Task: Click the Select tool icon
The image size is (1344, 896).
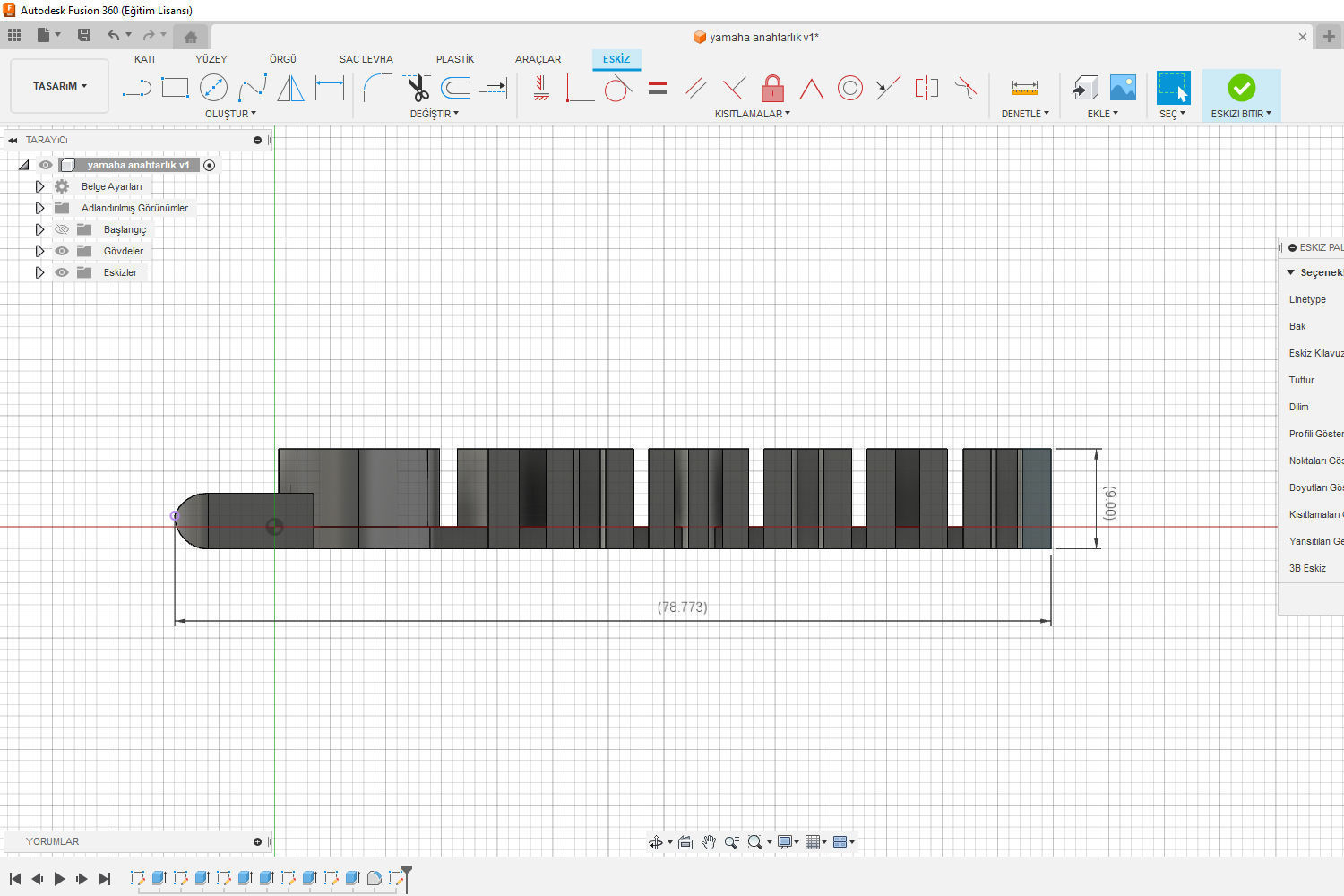Action: [x=1173, y=88]
